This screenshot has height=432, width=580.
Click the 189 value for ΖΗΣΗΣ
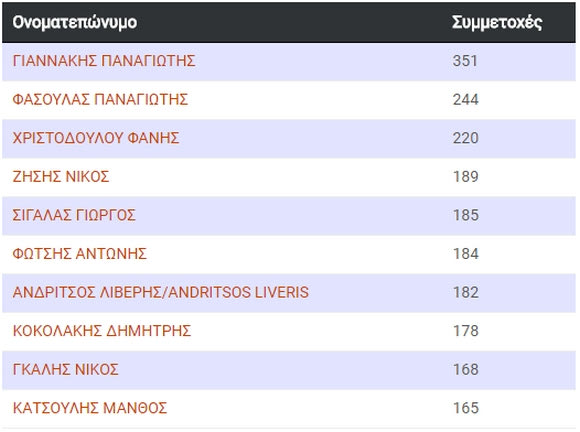466,176
